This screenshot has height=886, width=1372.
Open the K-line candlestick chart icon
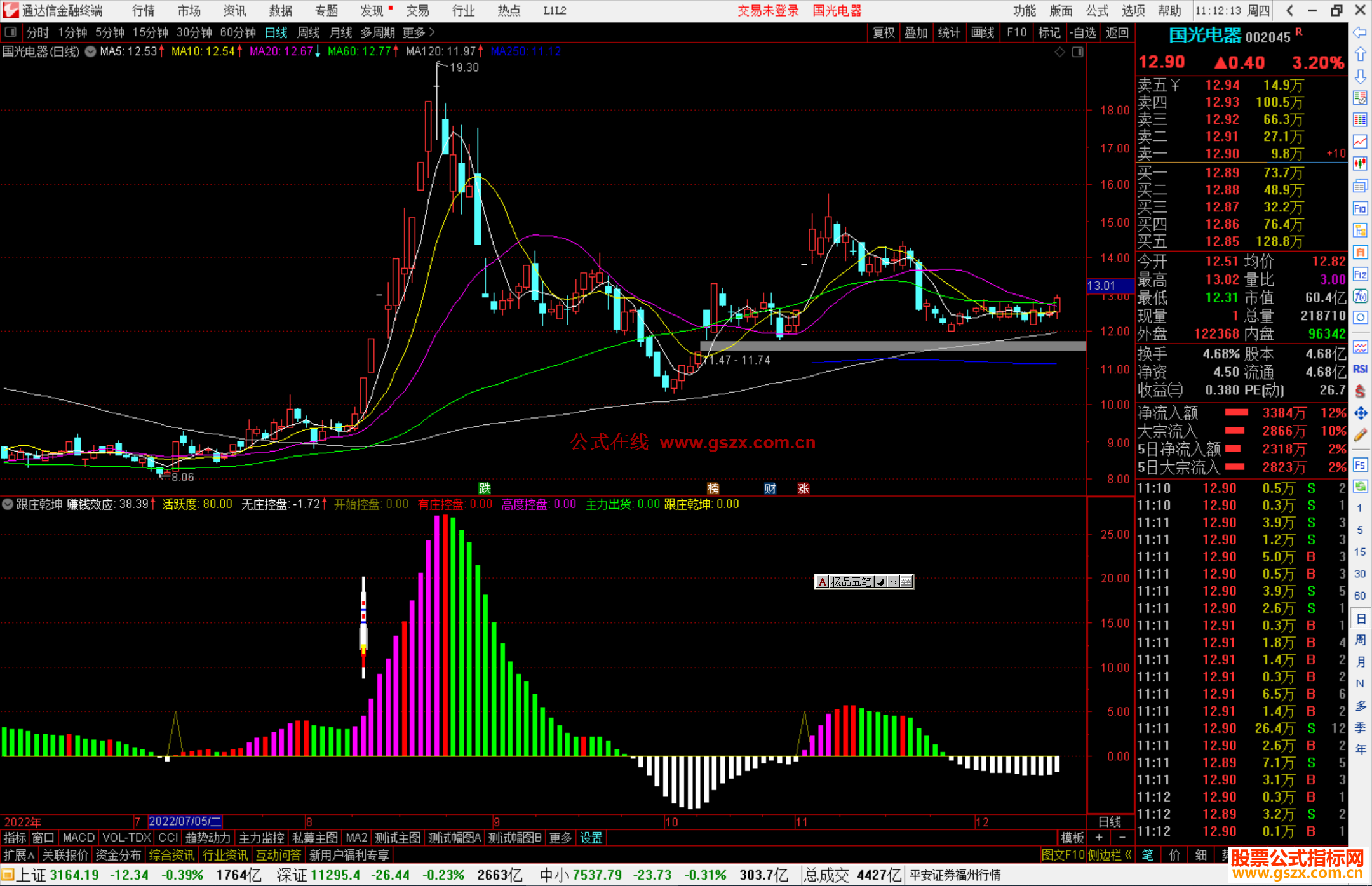point(1360,163)
